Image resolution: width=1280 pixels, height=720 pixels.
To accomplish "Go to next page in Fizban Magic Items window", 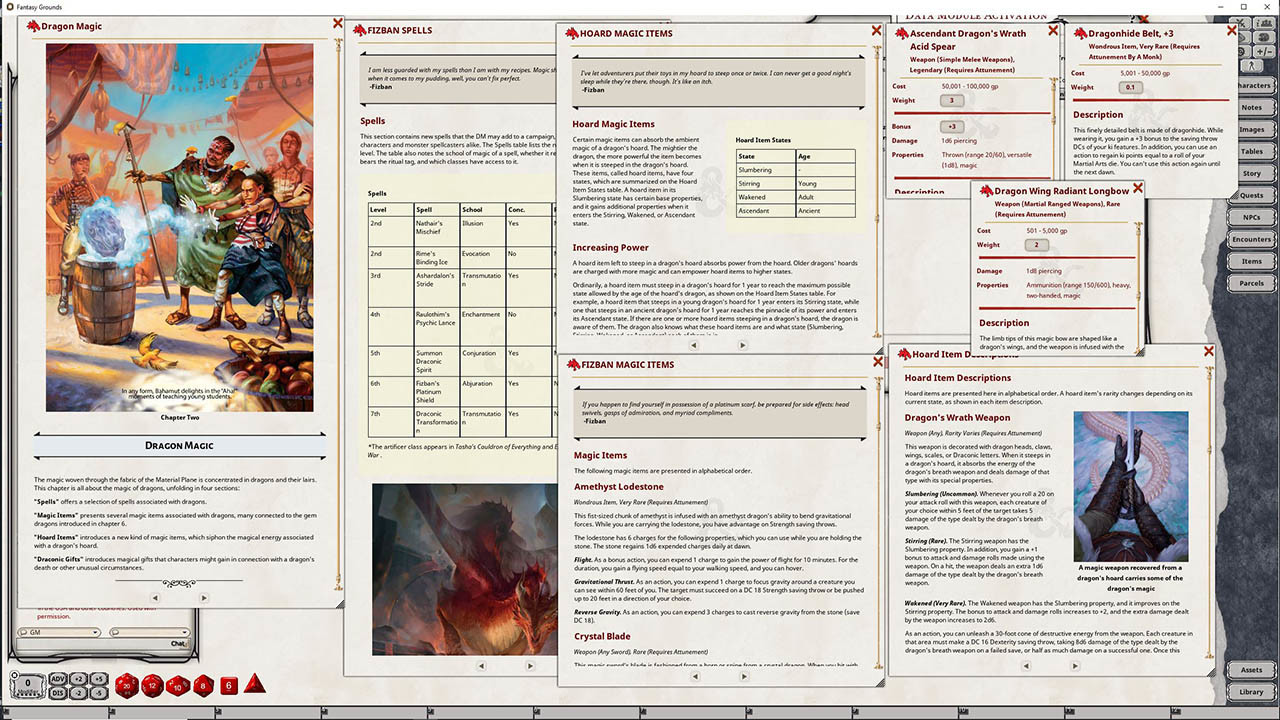I will point(745,676).
